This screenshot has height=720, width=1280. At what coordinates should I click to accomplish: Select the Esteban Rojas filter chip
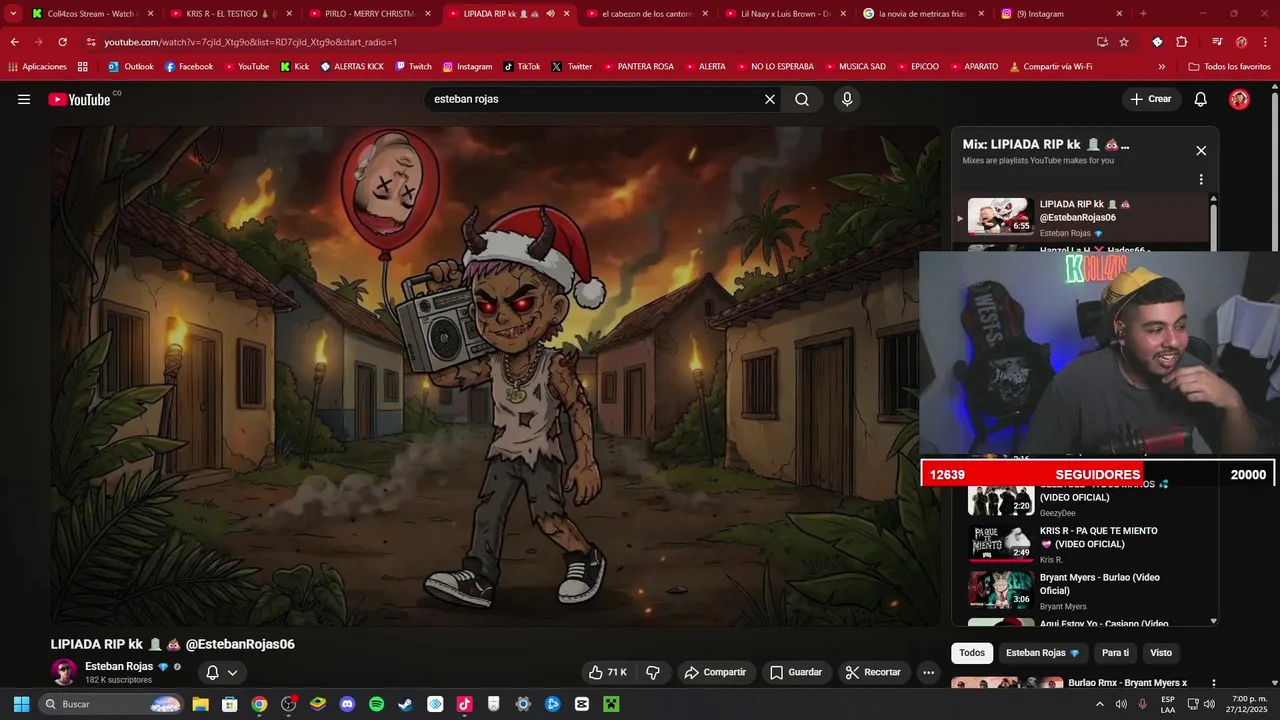coord(1042,653)
